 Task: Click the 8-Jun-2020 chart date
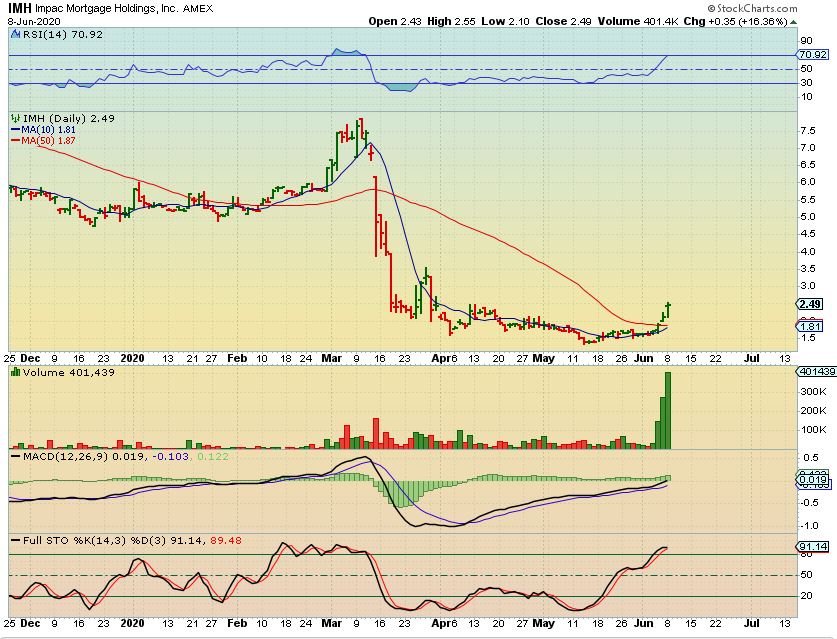tap(34, 22)
